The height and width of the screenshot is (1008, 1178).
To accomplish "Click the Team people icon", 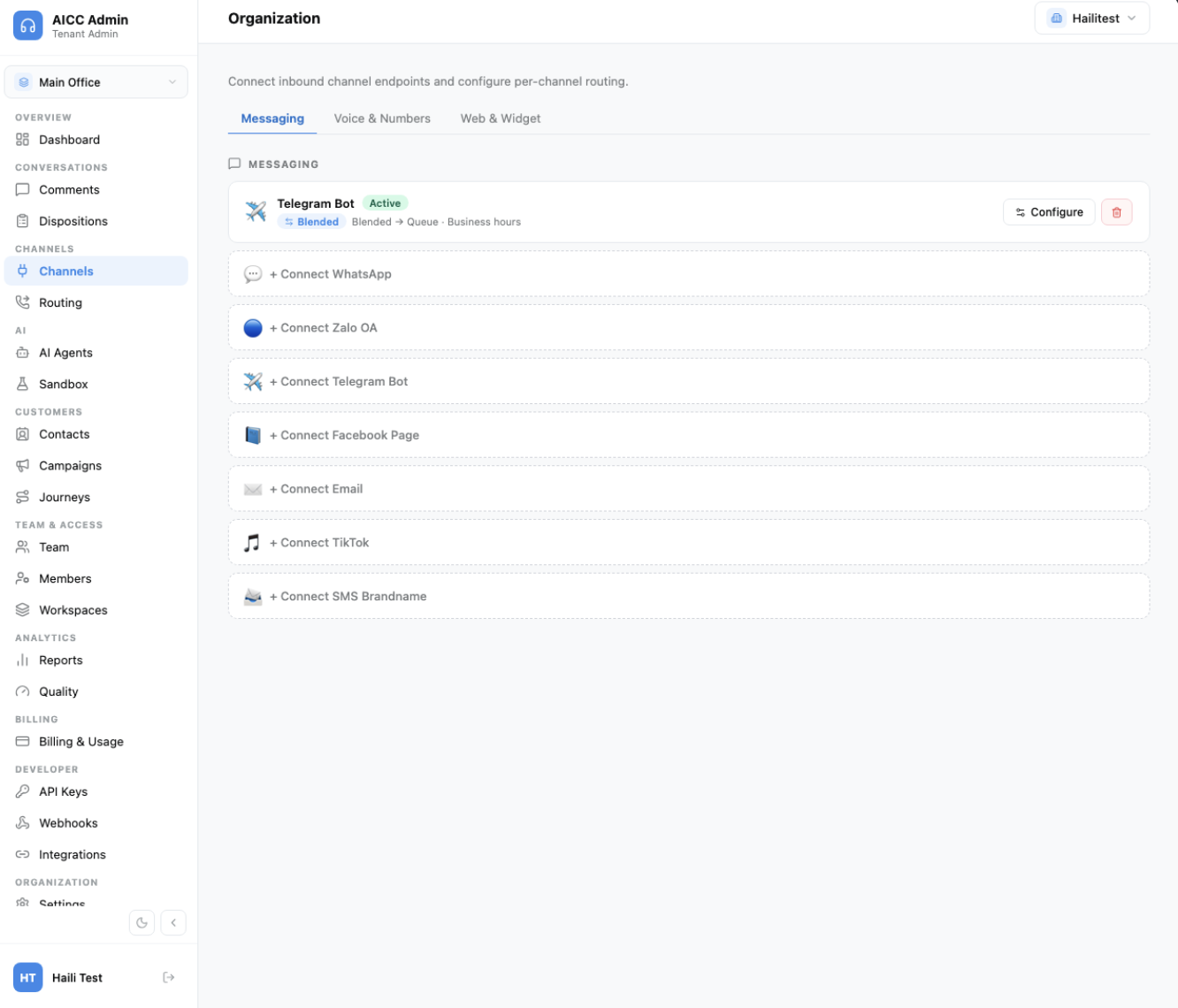I will pos(23,547).
